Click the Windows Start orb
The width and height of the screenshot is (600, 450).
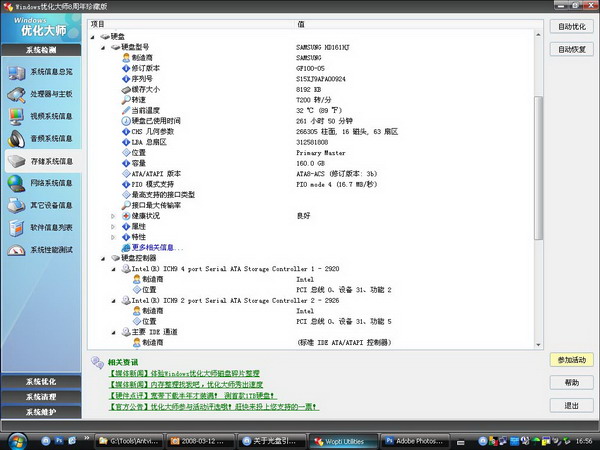pyautogui.click(x=17, y=440)
